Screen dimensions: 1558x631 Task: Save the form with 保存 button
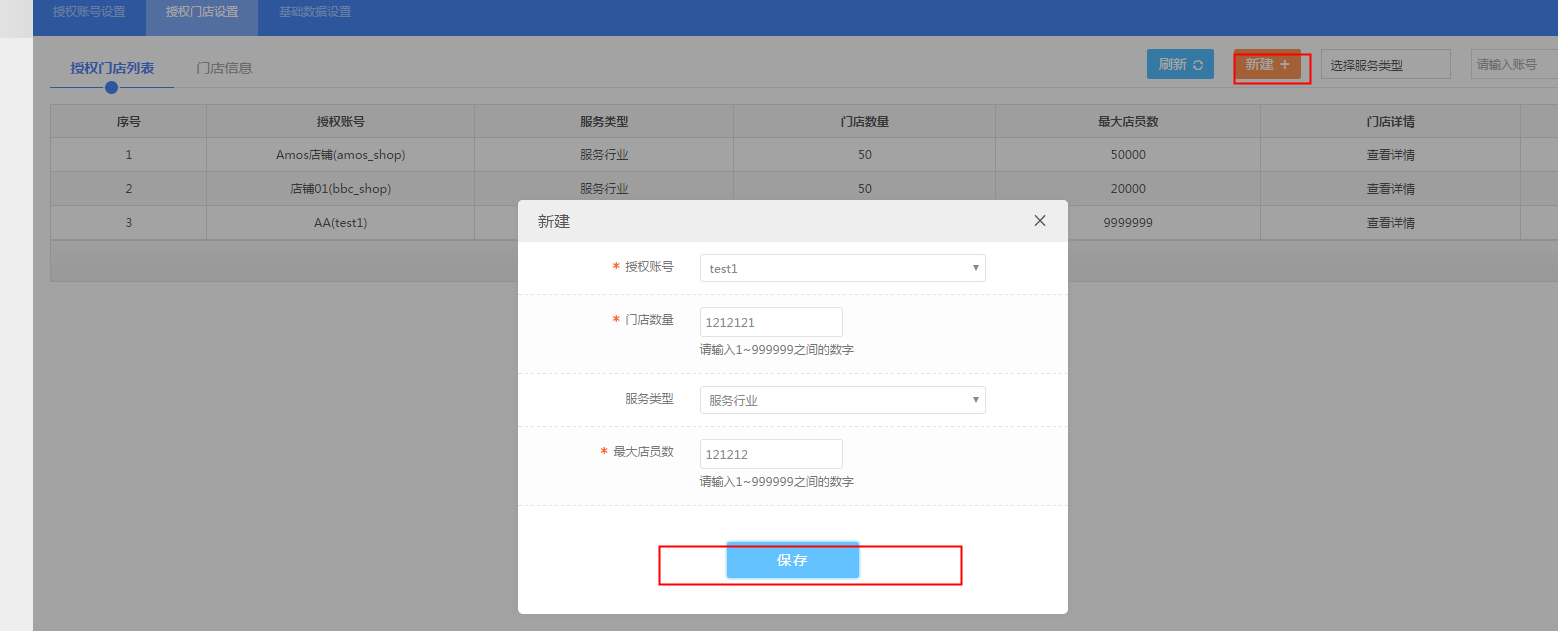[792, 561]
